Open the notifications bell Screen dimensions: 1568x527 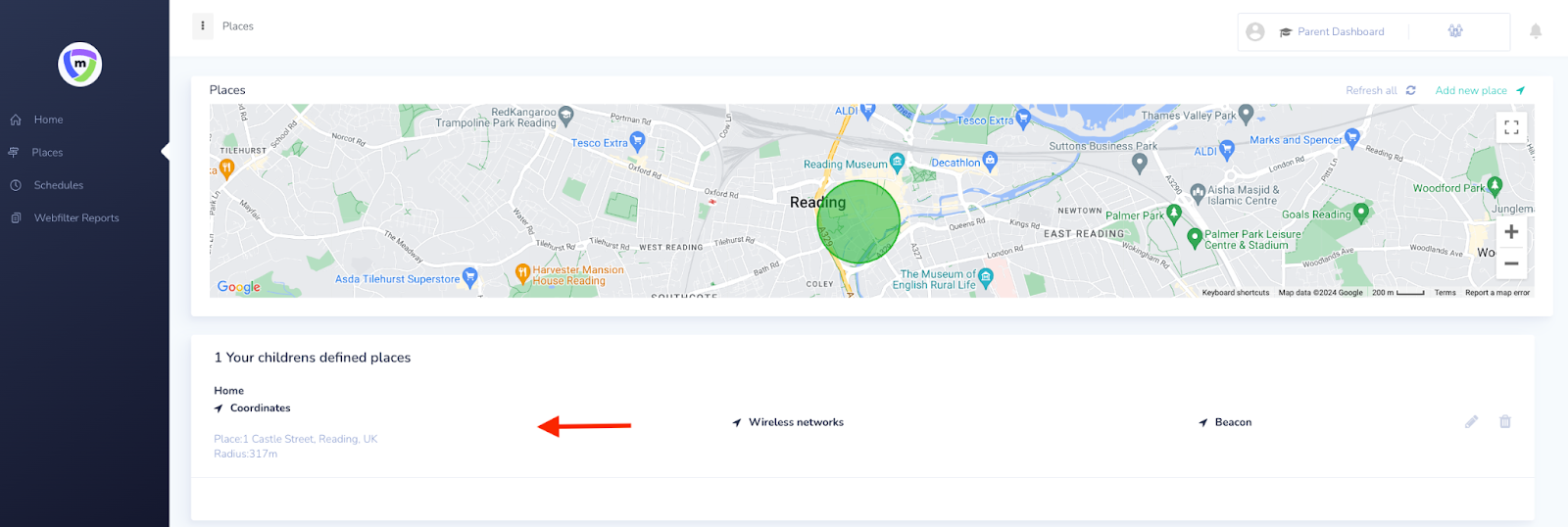[1536, 31]
